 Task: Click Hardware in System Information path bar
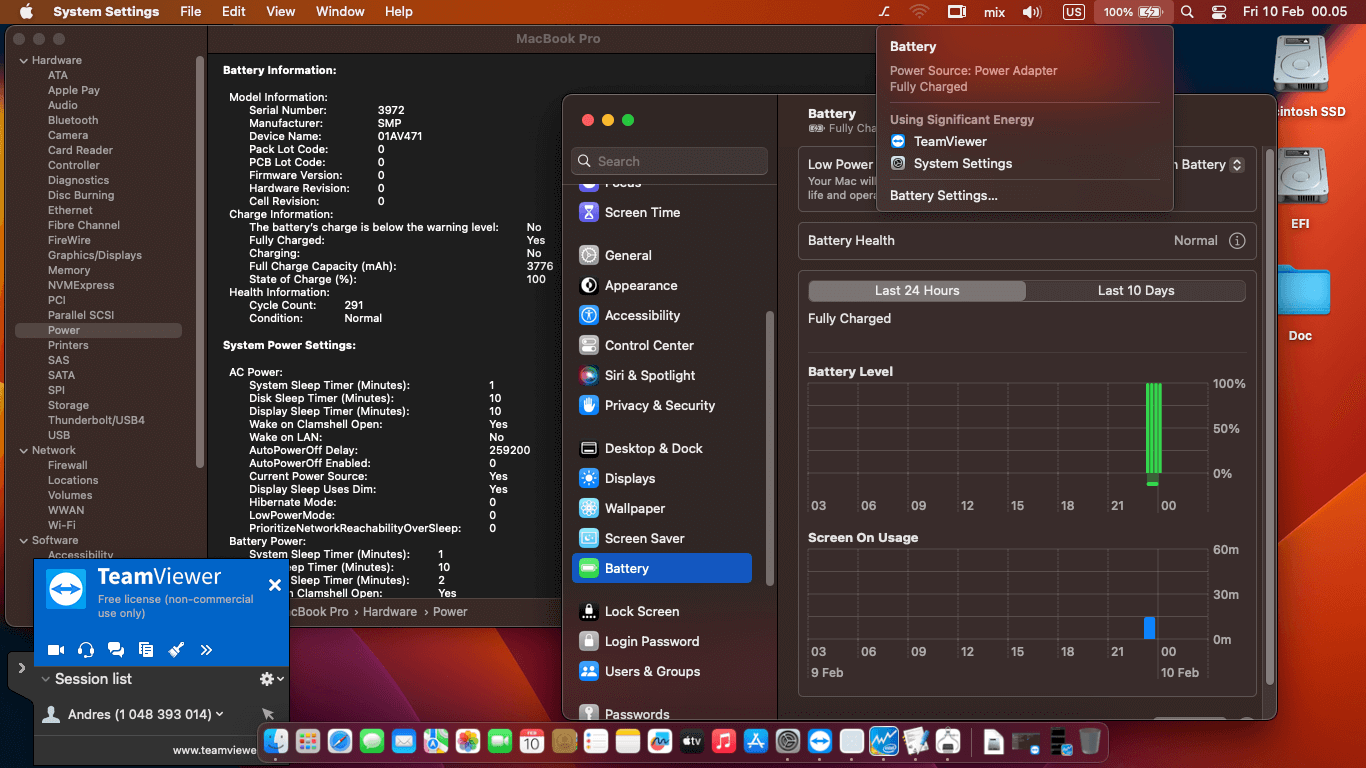(390, 612)
